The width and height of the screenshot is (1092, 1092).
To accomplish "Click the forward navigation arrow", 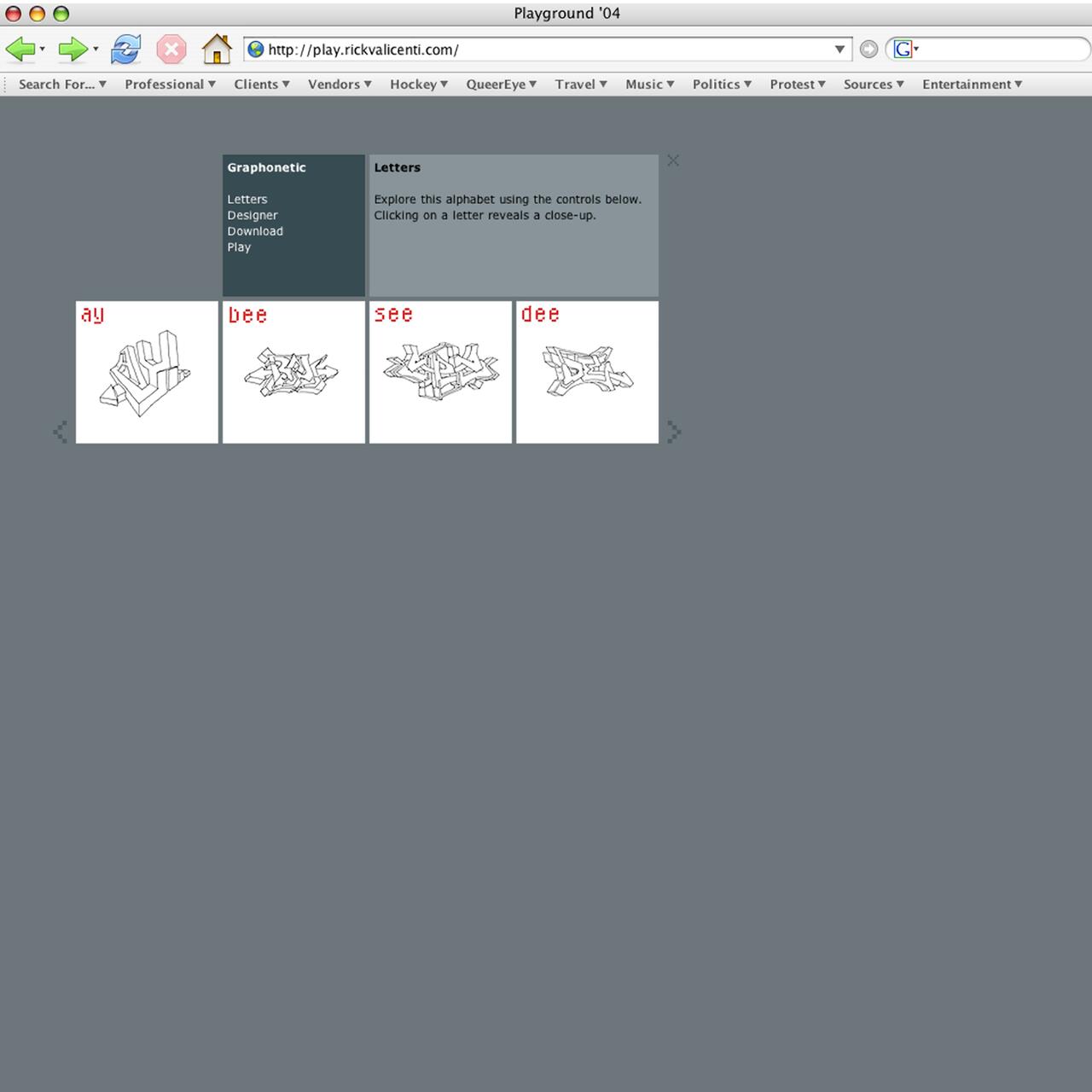I will 73,49.
